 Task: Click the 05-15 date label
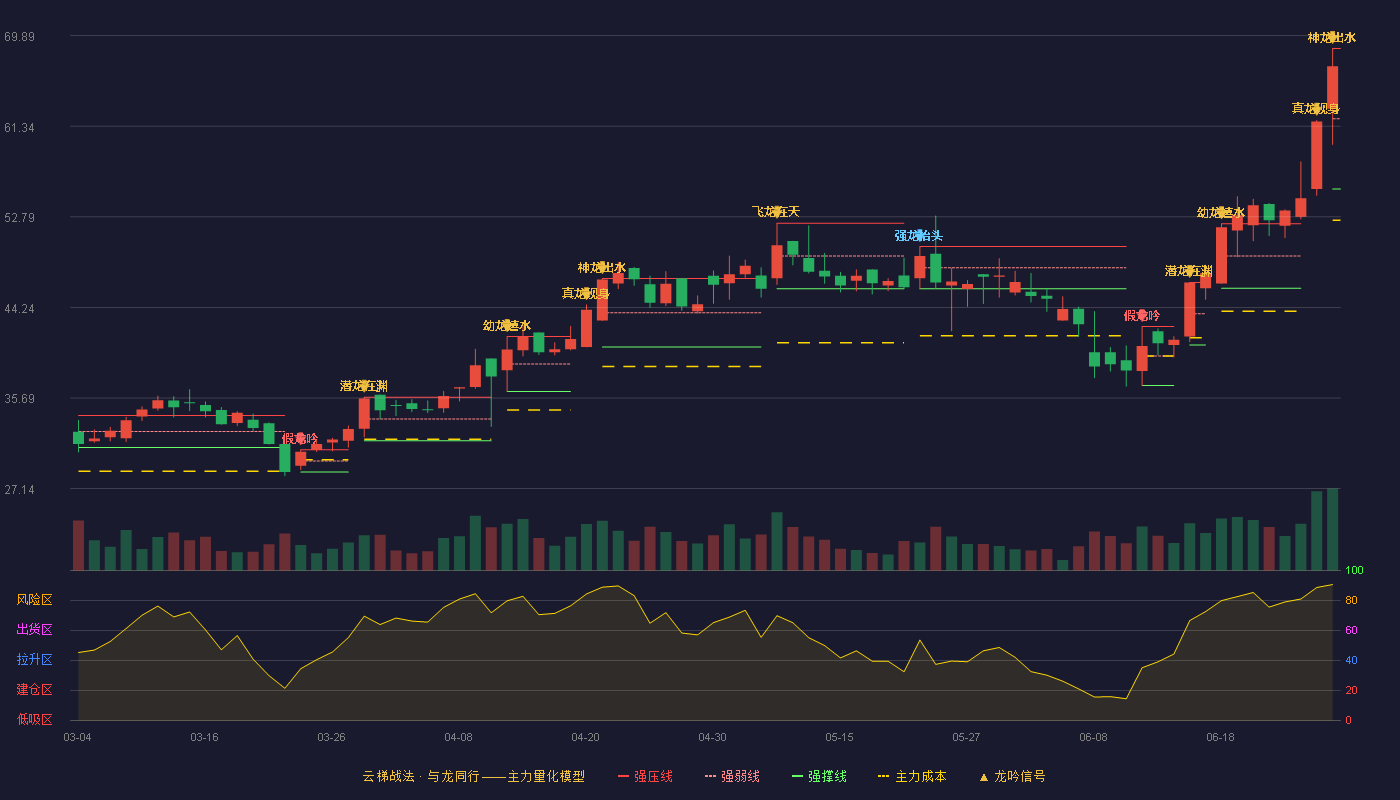[839, 737]
